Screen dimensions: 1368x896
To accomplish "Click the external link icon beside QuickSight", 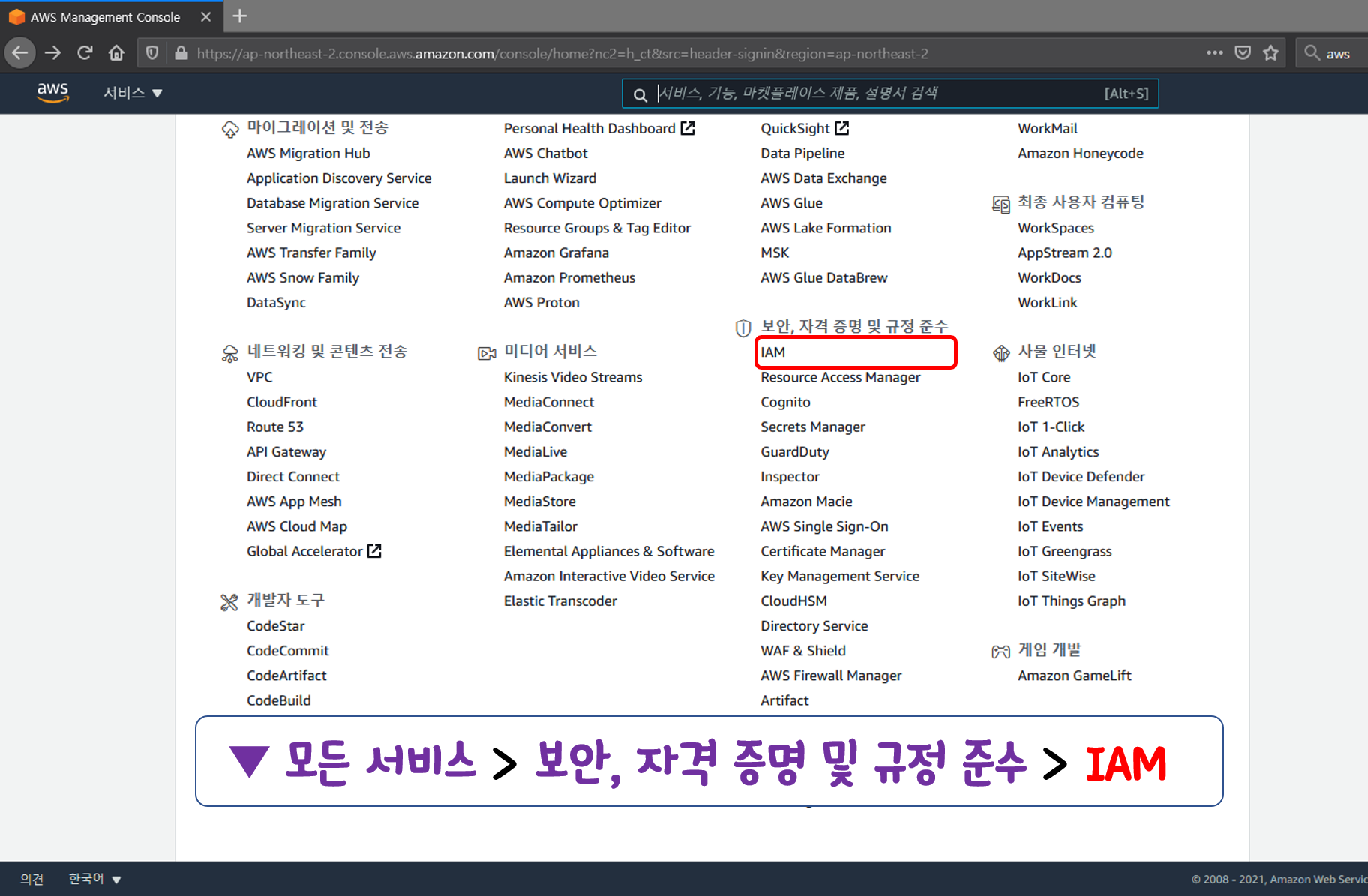I will (x=842, y=128).
